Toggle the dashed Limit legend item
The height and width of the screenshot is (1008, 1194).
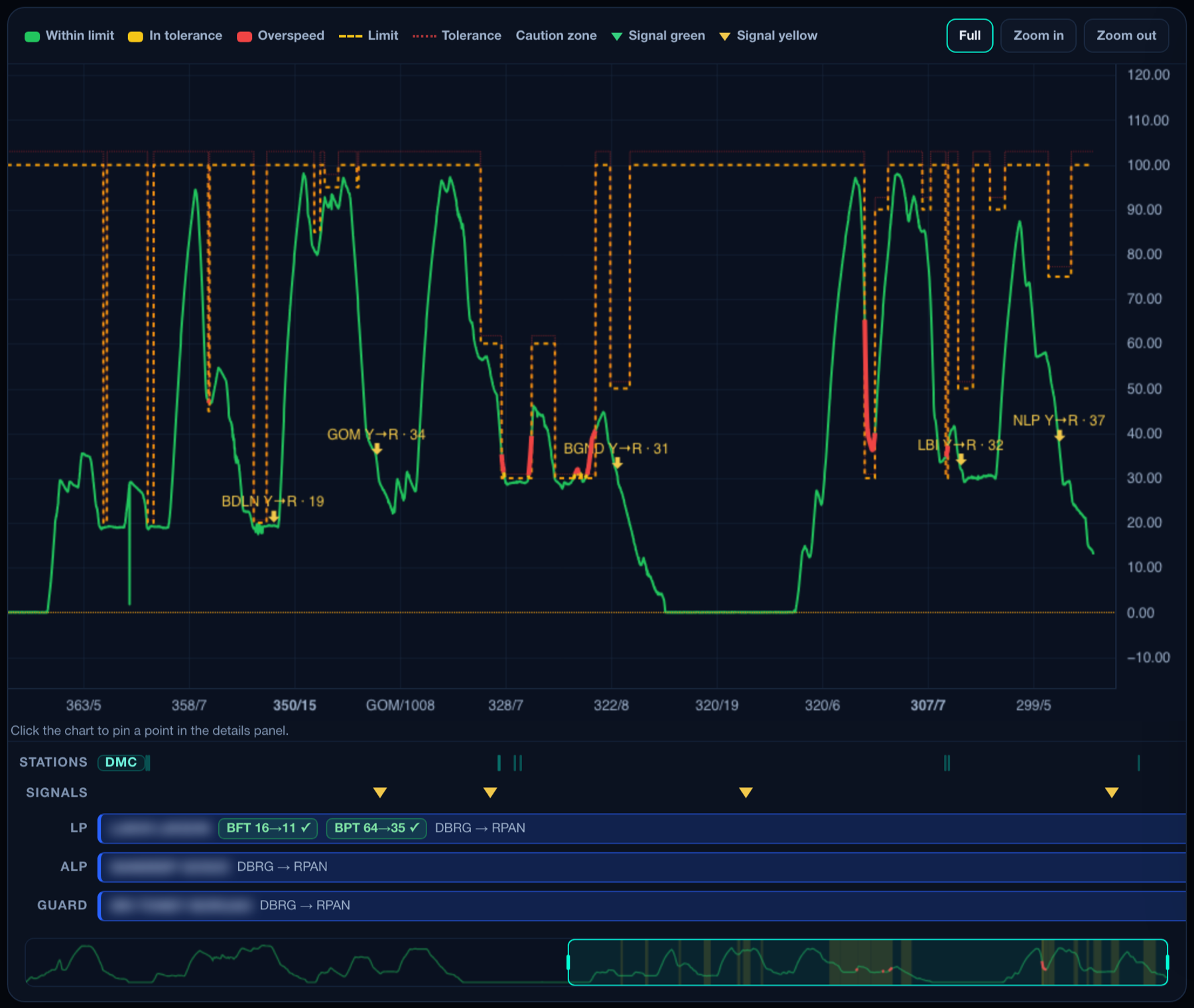coord(368,36)
